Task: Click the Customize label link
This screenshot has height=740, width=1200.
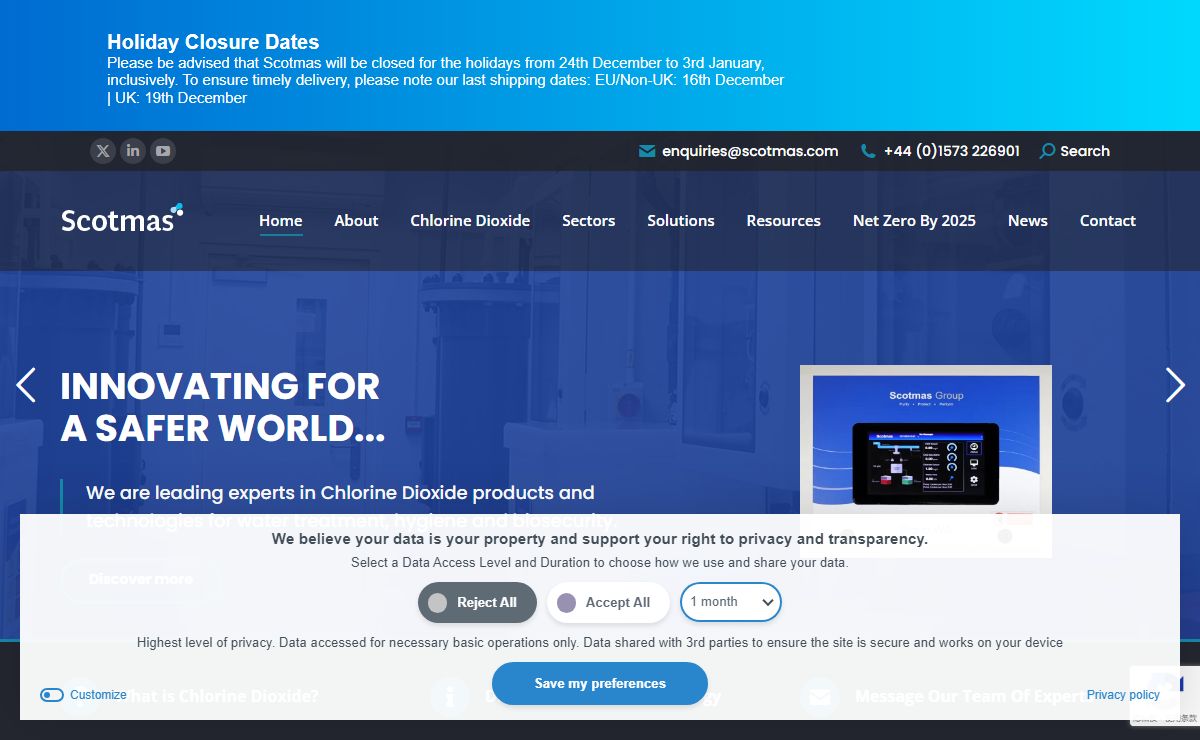Action: click(x=98, y=695)
